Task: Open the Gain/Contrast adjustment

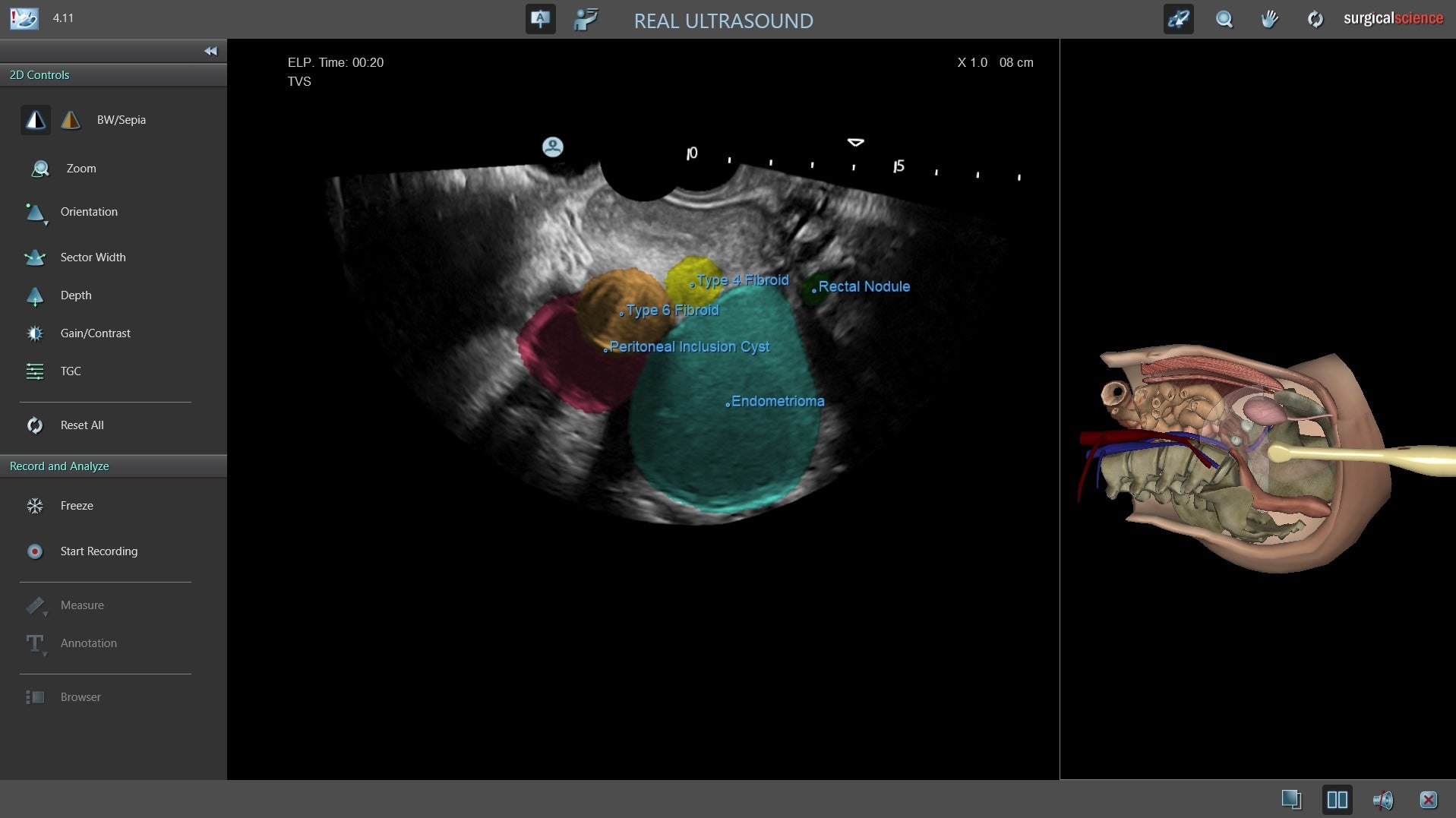Action: [x=36, y=333]
